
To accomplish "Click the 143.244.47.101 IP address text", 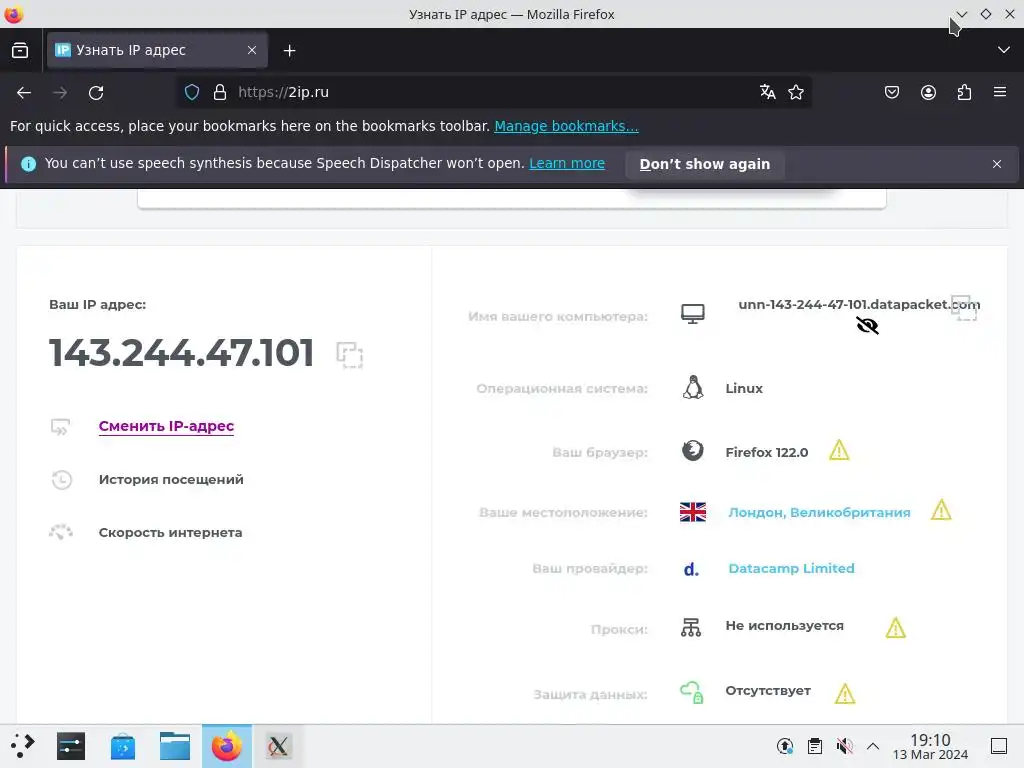I will (182, 353).
